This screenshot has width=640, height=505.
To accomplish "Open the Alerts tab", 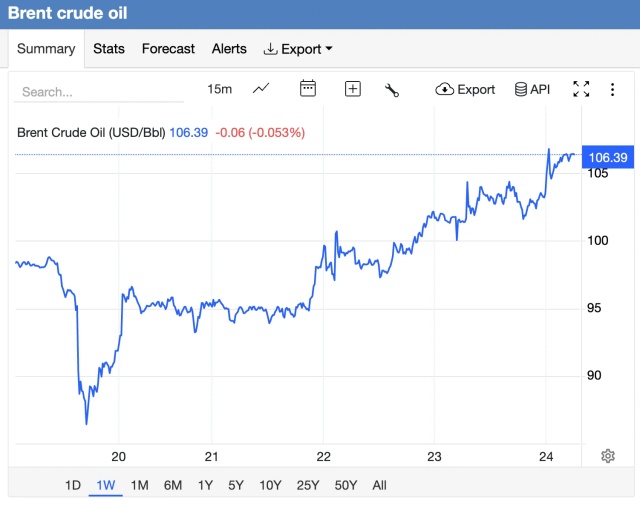I will click(x=229, y=49).
